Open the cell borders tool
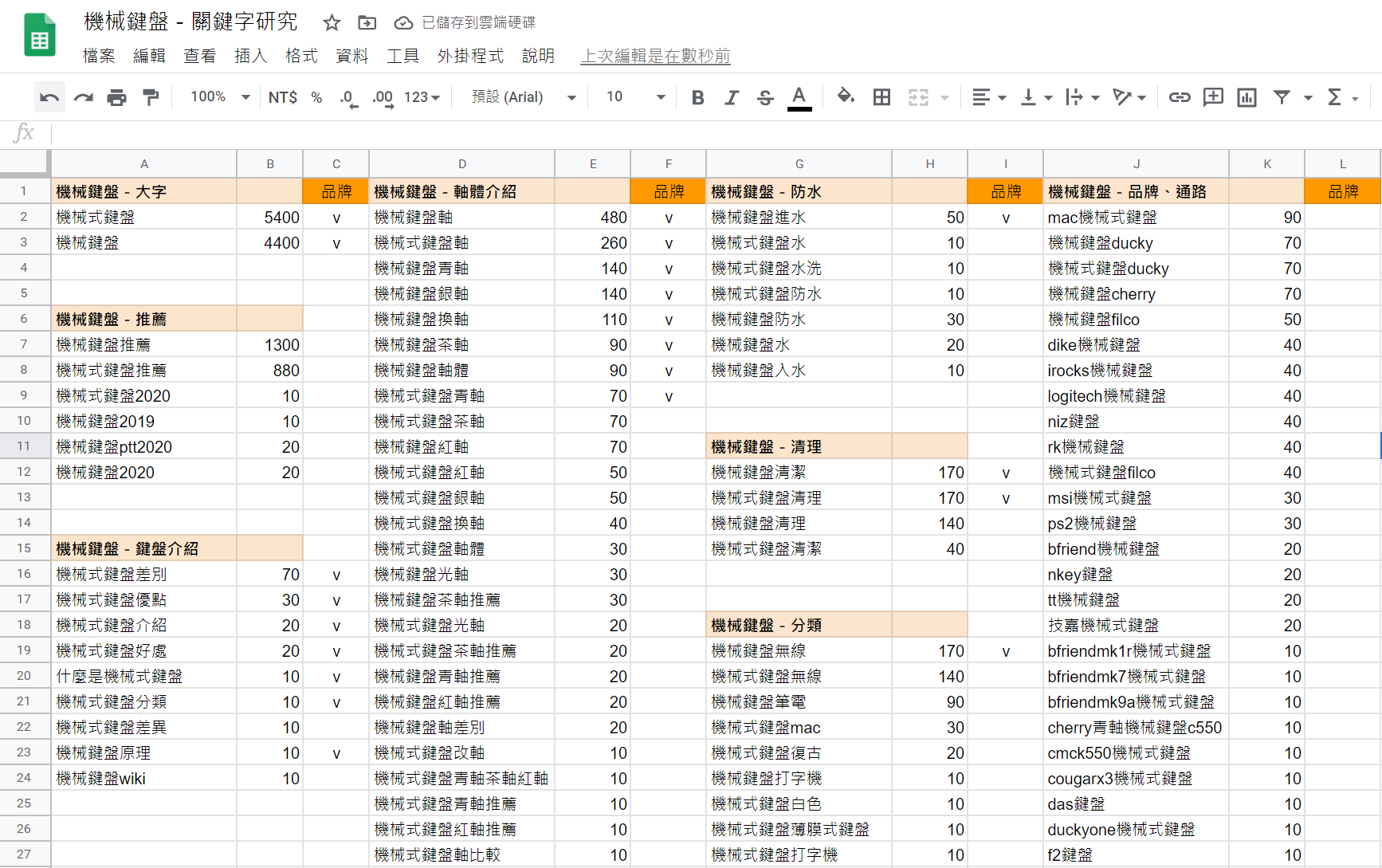This screenshot has width=1382, height=868. point(881,97)
